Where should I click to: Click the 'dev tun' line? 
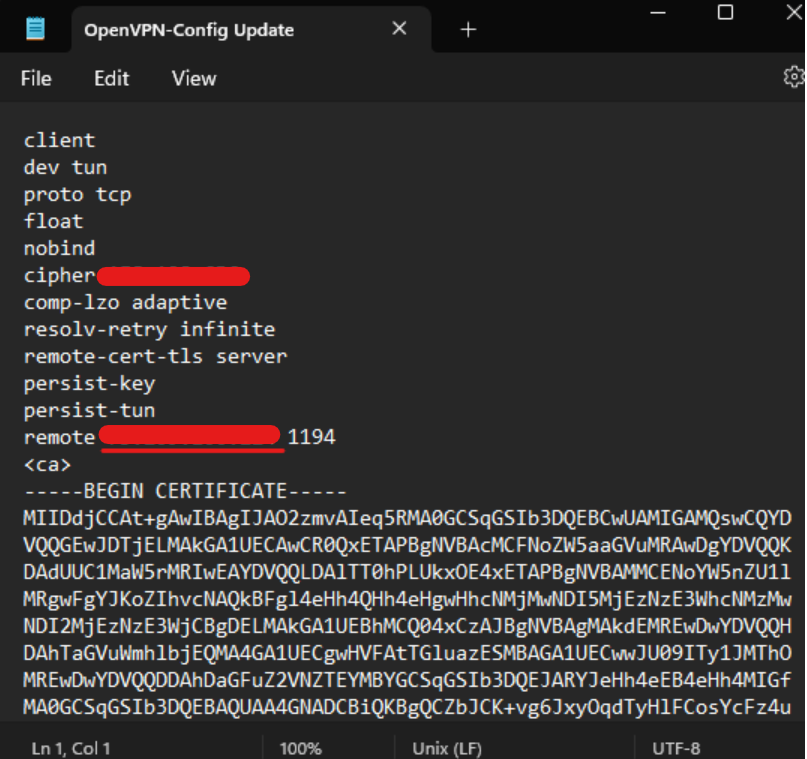click(x=65, y=167)
